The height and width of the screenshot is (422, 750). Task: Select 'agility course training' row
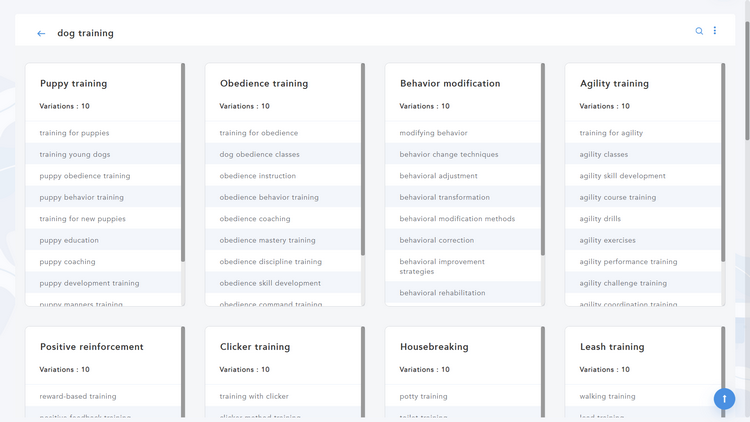[x=643, y=197]
